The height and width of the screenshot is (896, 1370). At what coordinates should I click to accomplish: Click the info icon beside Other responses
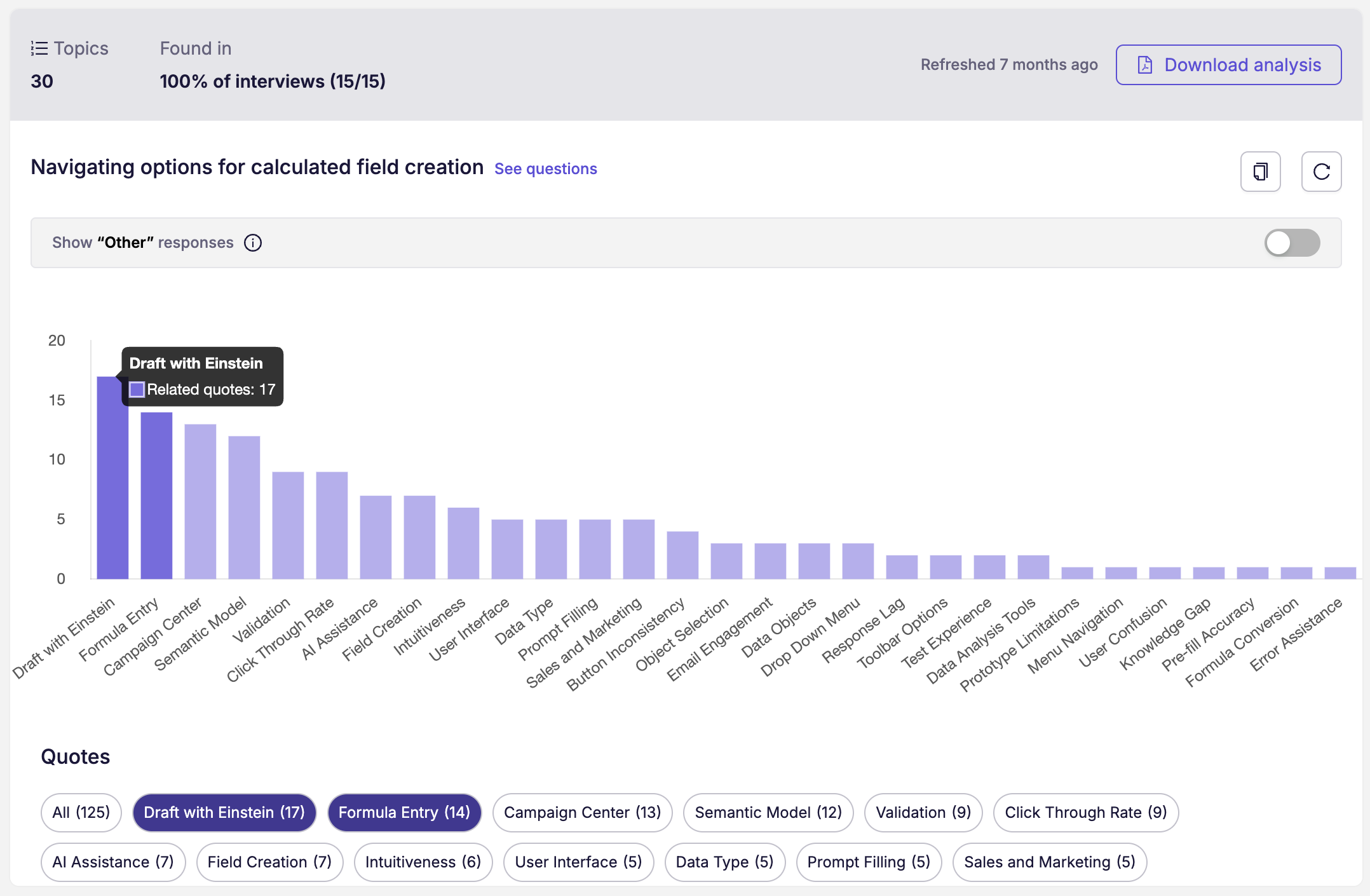pyautogui.click(x=253, y=243)
